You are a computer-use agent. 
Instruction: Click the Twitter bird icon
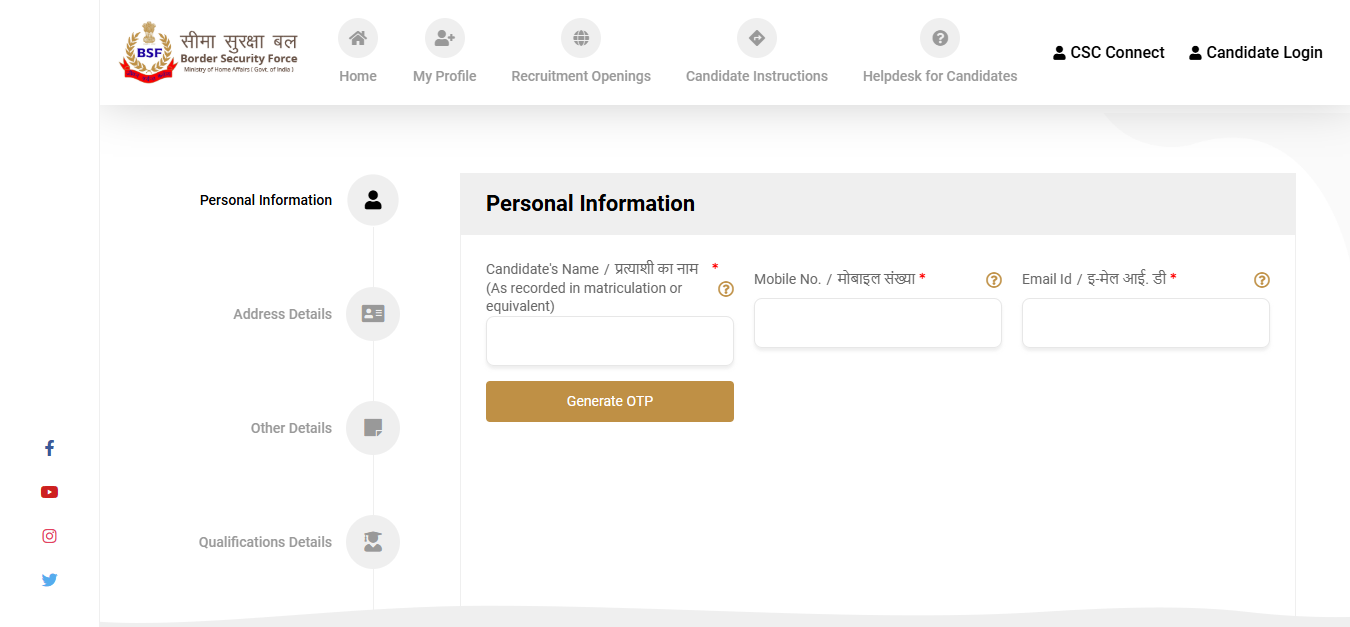pos(49,580)
